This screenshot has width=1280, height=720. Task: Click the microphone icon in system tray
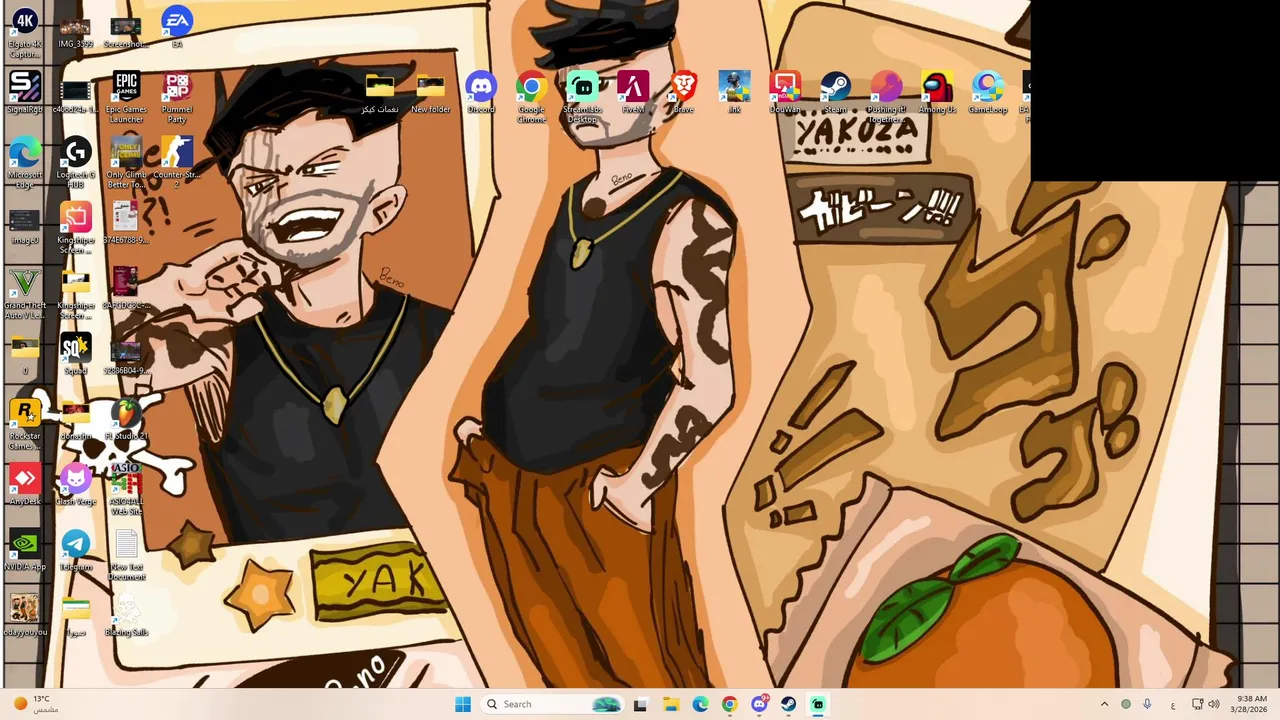pos(1147,704)
